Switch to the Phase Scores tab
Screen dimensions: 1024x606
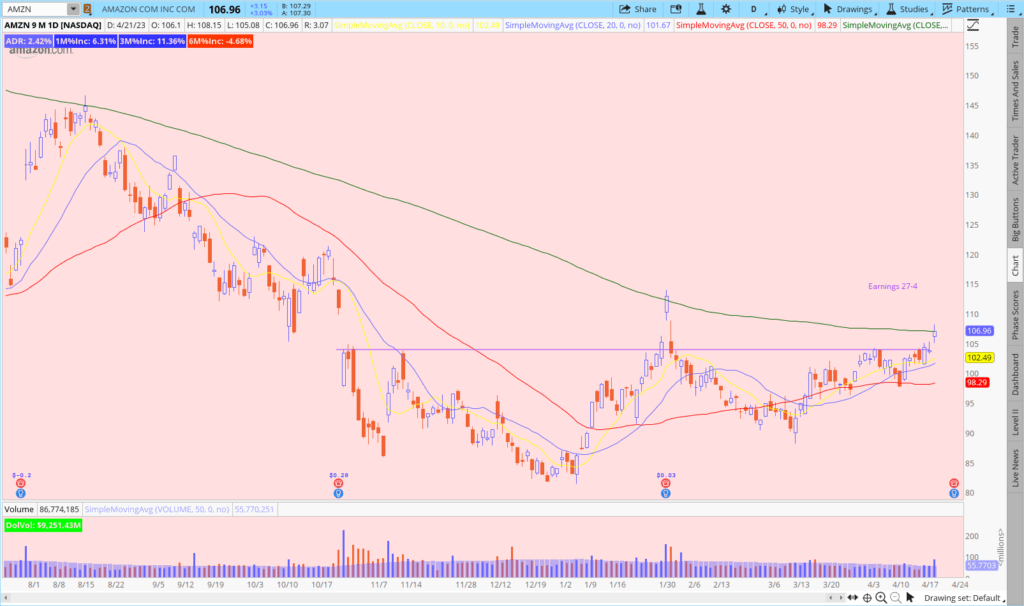tap(1016, 315)
